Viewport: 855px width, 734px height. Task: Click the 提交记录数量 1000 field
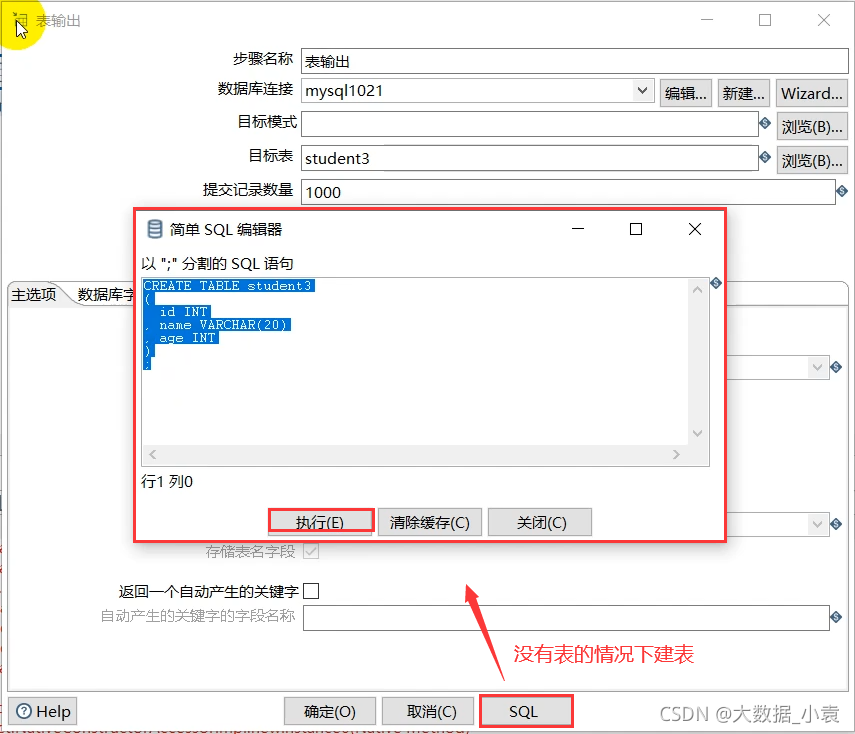568,192
